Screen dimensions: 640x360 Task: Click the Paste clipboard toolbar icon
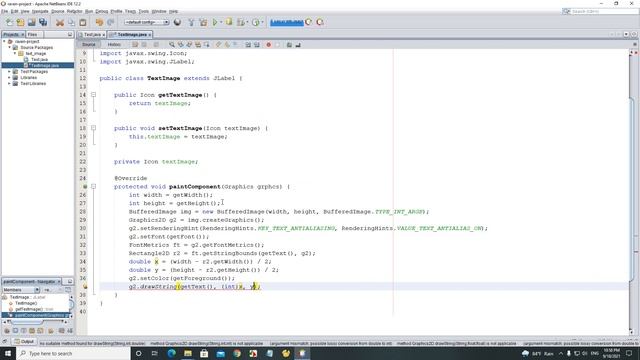(83, 22)
